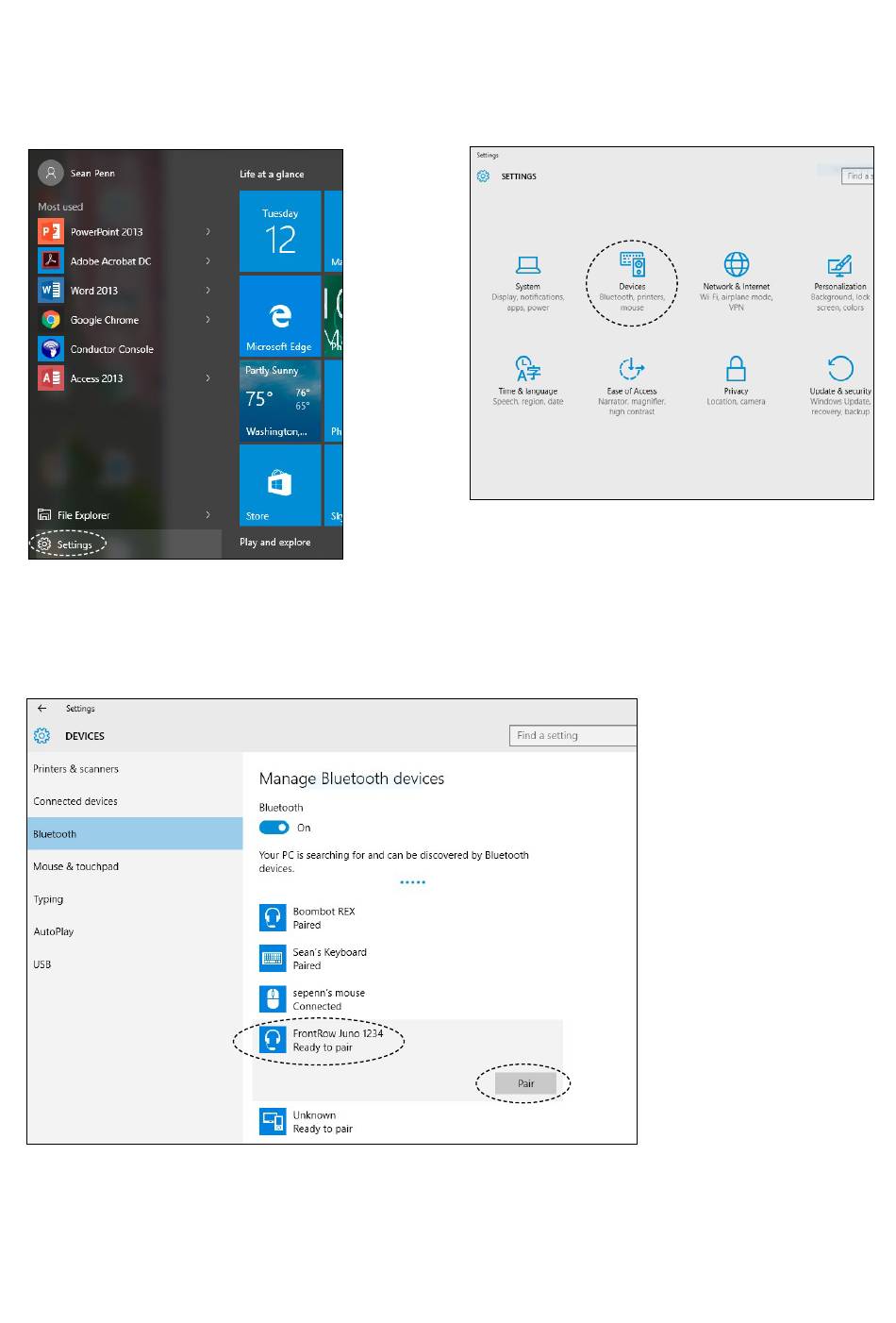Open Access 2013 icon in Start menu
The height and width of the screenshot is (1323, 896).
51,378
